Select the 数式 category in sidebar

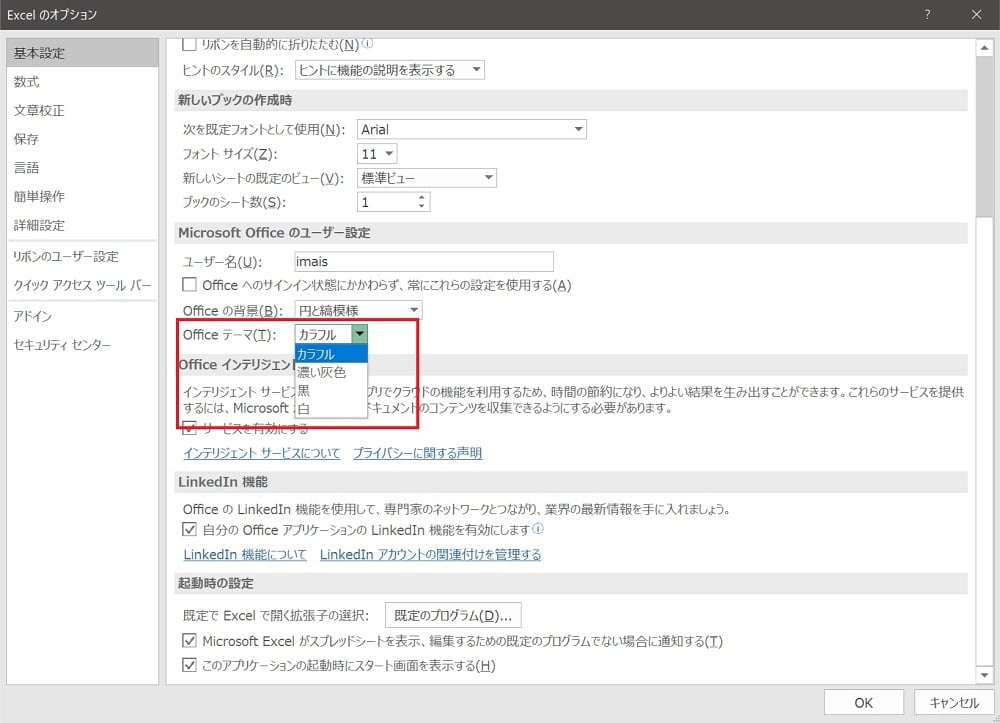coord(27,82)
